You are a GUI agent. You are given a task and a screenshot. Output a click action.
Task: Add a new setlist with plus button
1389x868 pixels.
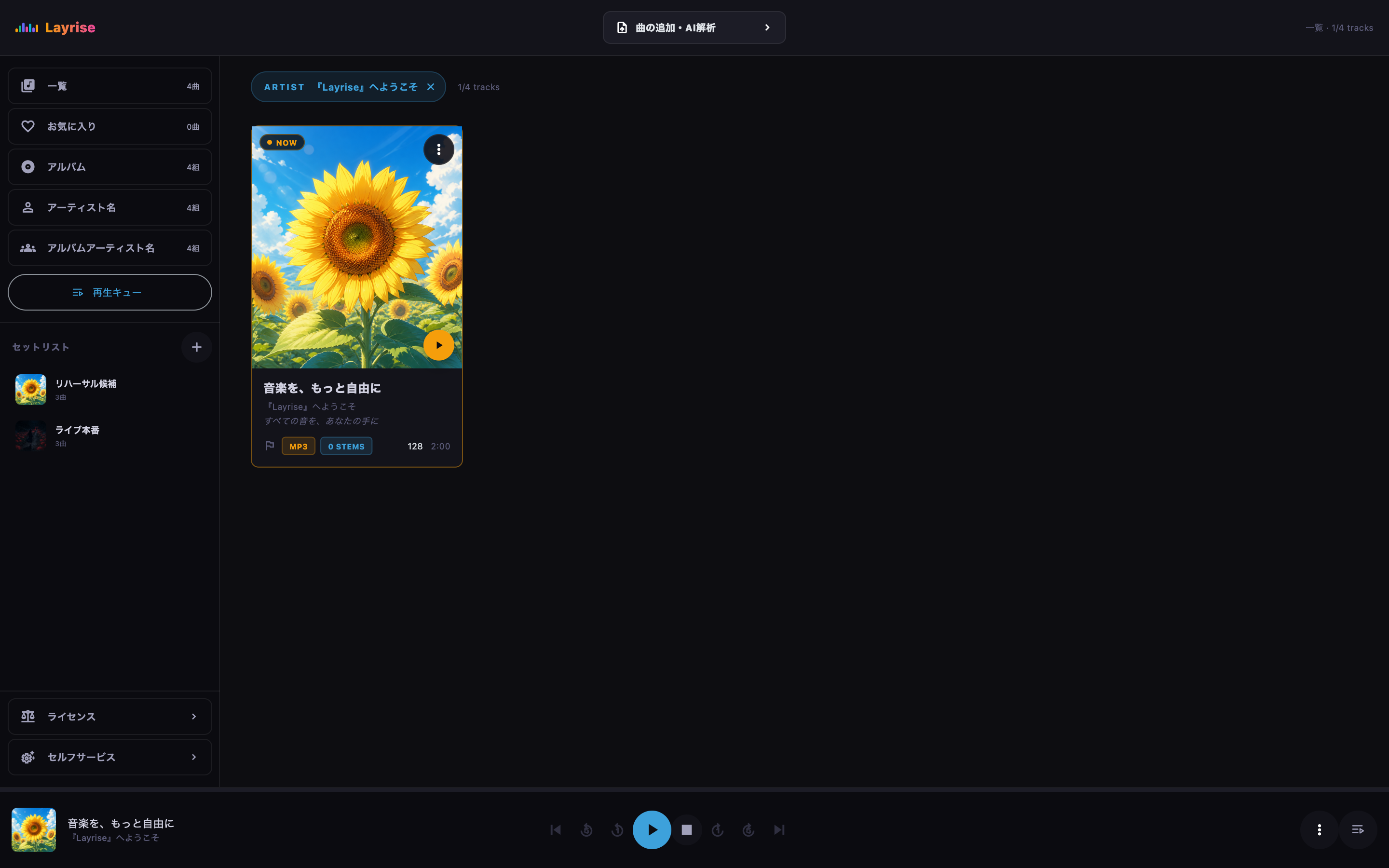point(196,347)
